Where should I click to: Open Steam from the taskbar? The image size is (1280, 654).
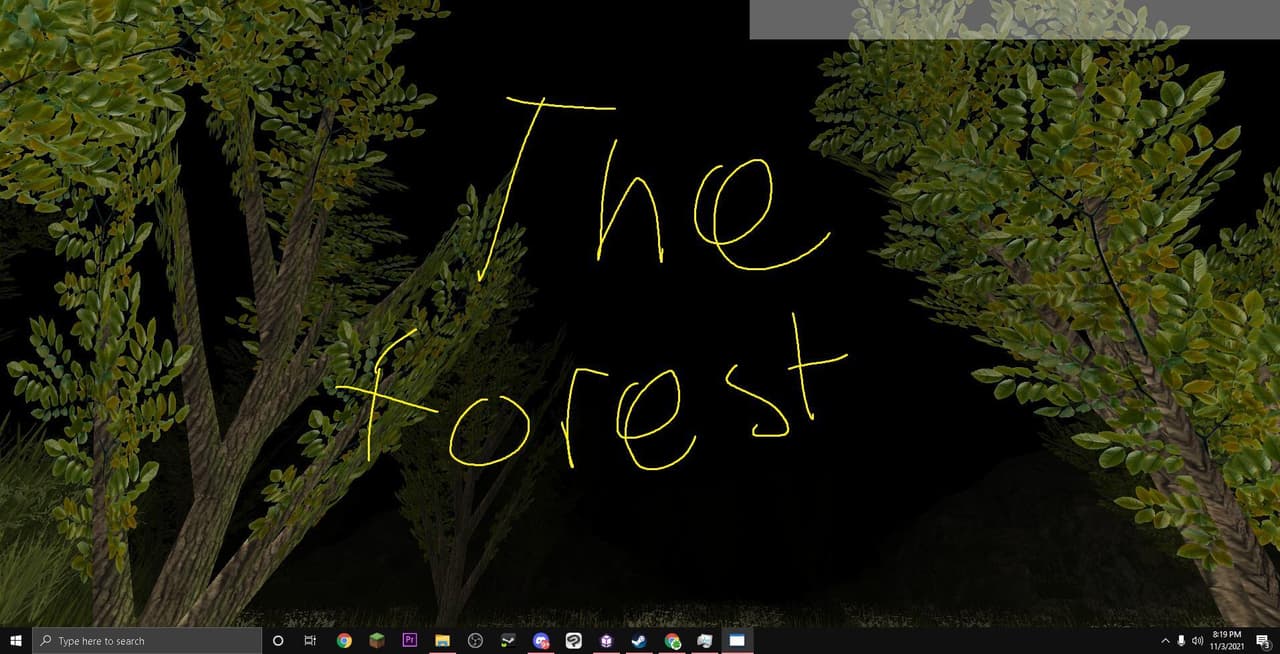(640, 641)
